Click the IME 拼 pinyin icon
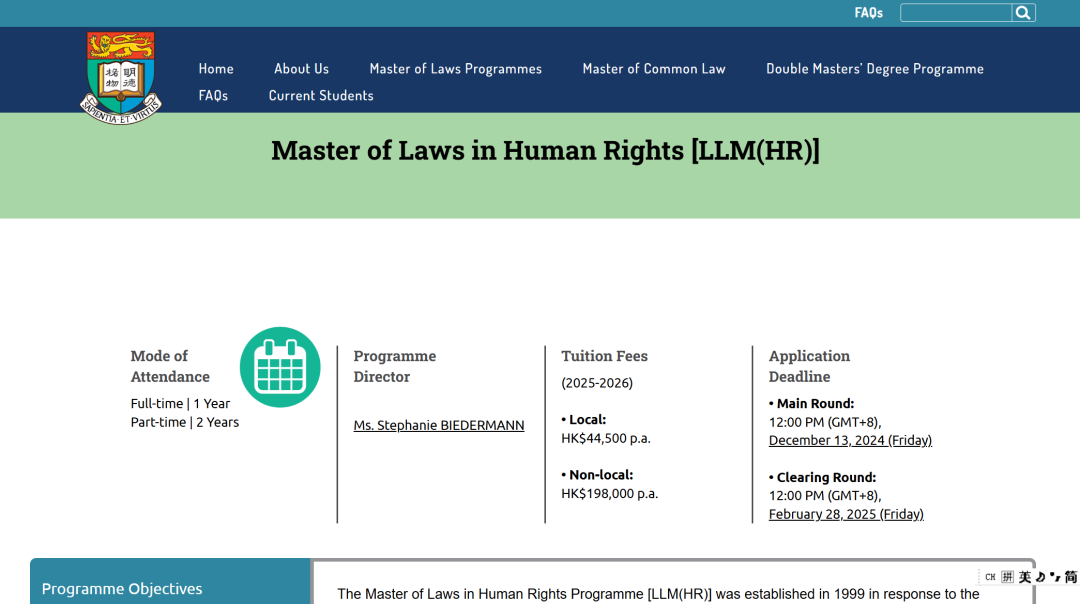Screen dimensions: 1080x604 click(1007, 577)
